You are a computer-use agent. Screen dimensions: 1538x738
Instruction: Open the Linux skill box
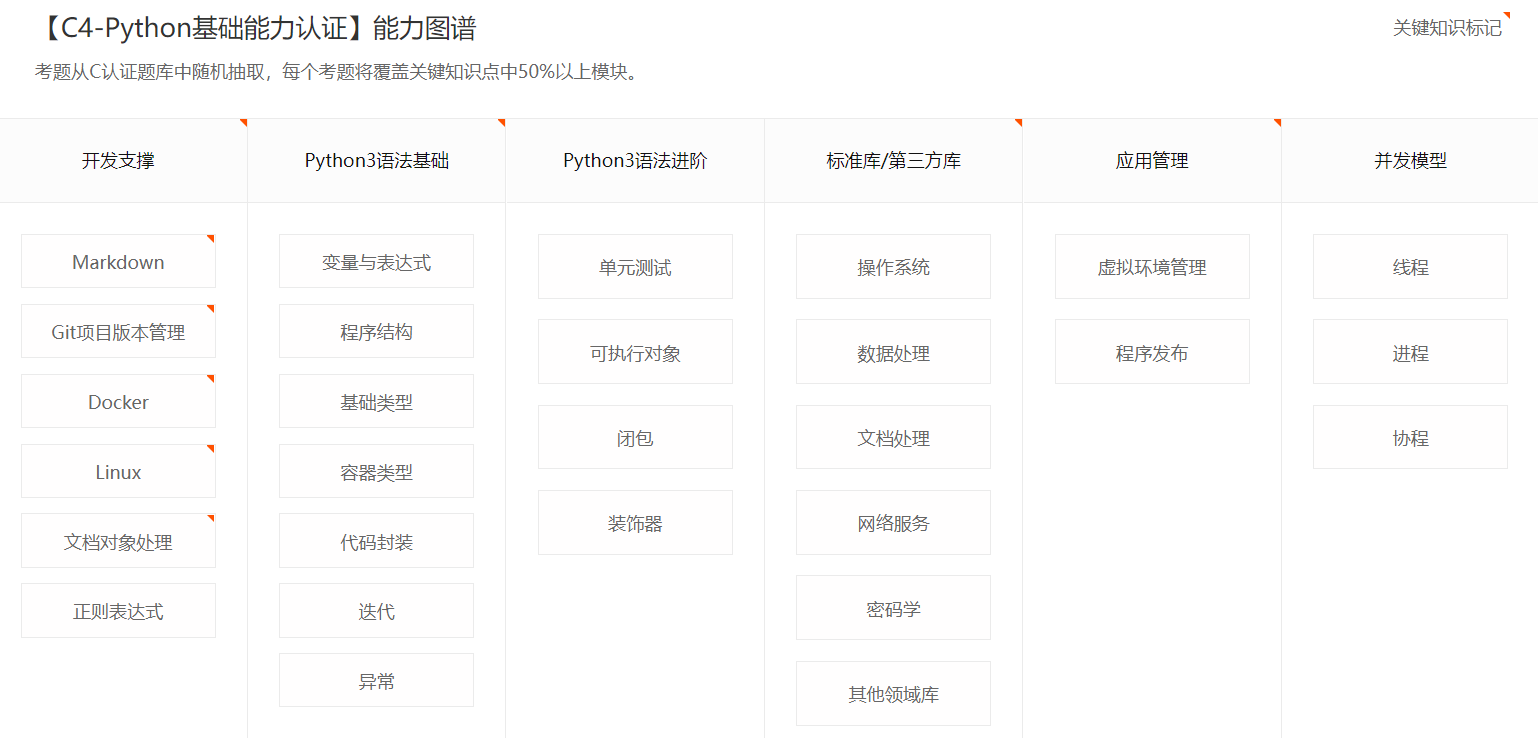118,472
